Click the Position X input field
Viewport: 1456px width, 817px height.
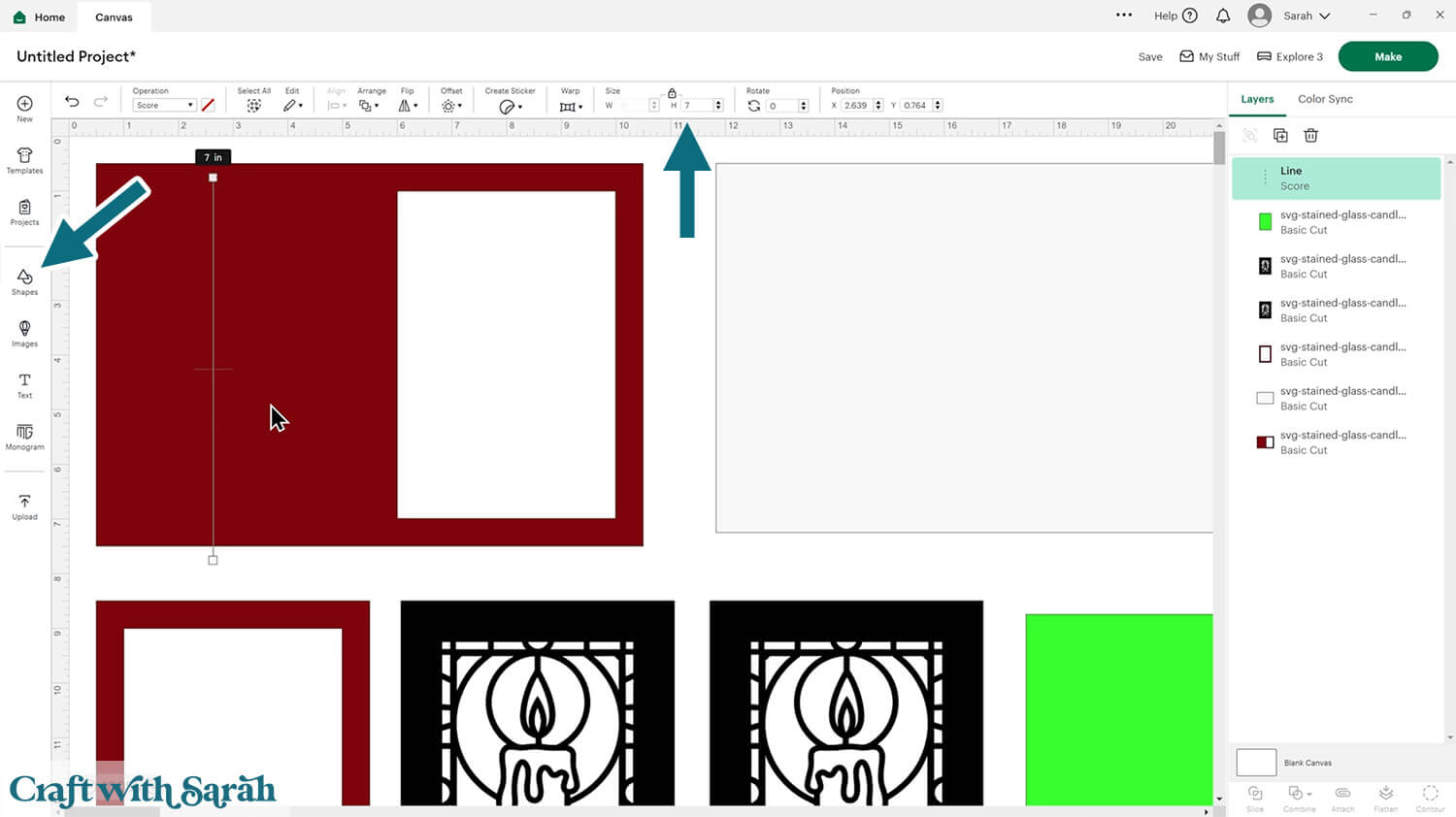click(857, 106)
